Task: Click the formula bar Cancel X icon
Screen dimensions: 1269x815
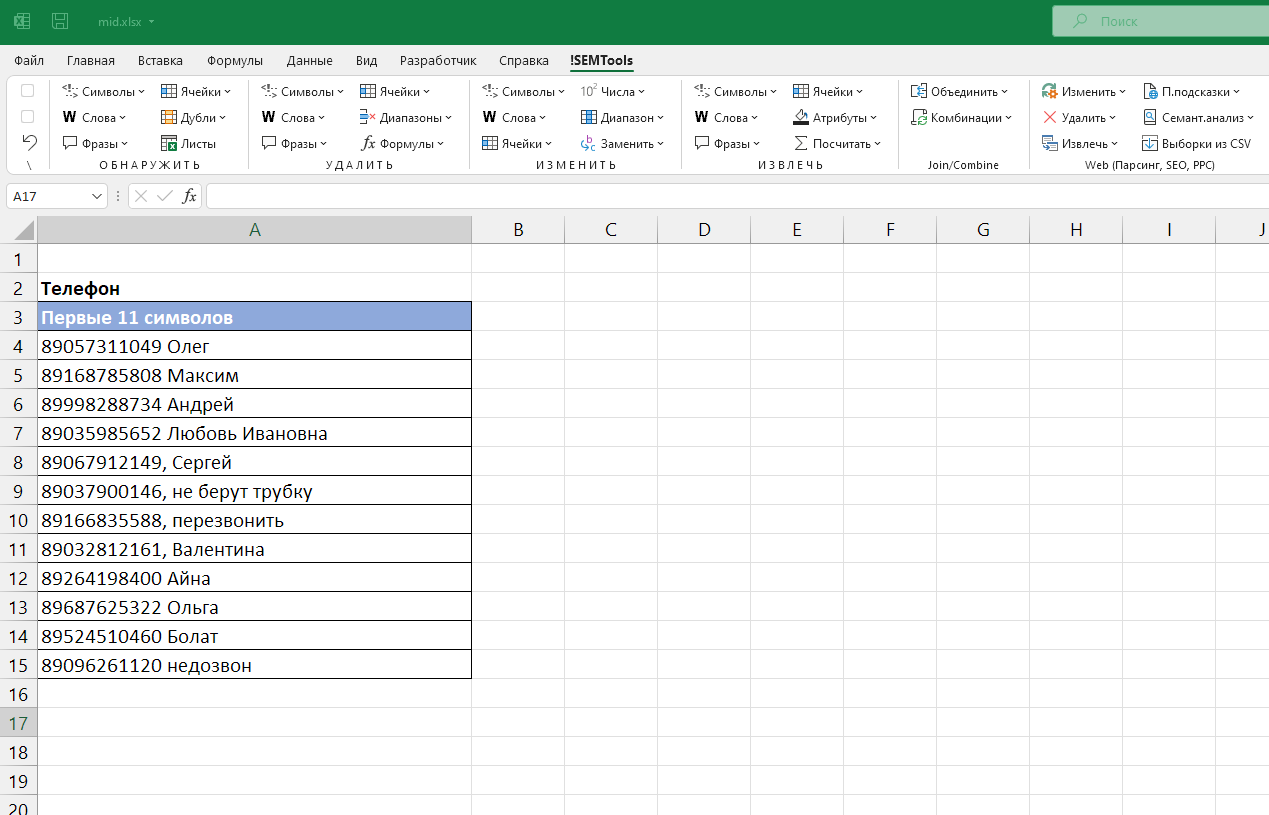Action: click(x=141, y=196)
